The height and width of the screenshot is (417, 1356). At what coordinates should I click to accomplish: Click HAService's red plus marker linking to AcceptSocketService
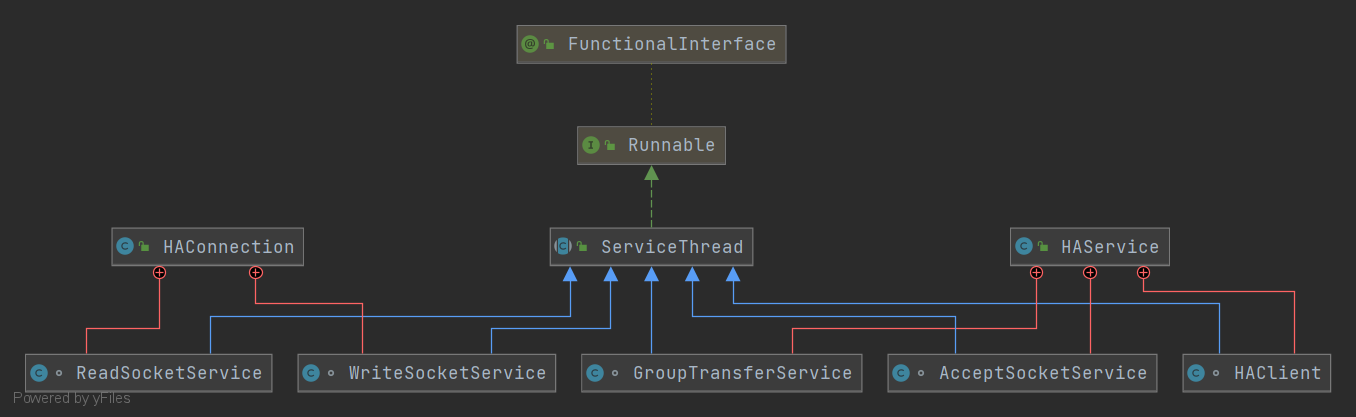(1090, 272)
